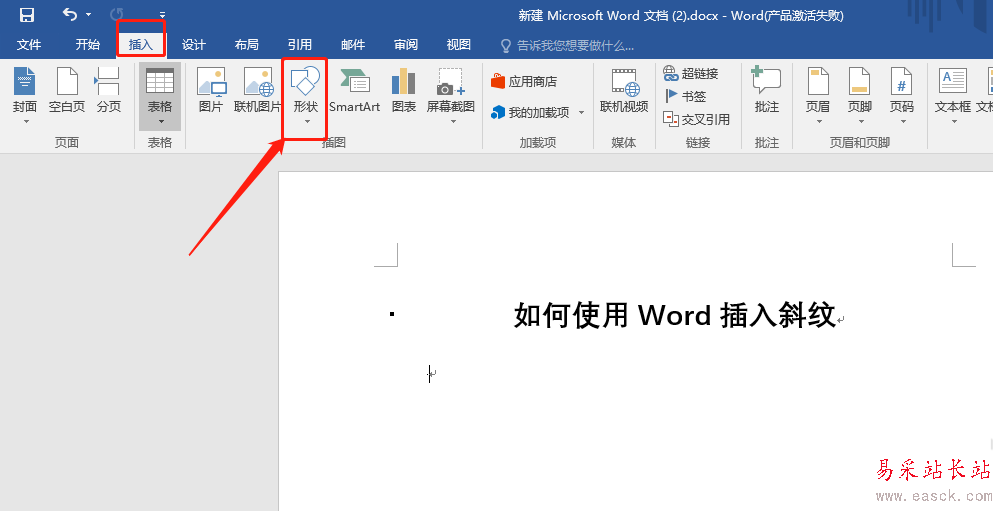The image size is (993, 511).
Task: Switch to the 邮件 tab
Action: (x=353, y=44)
